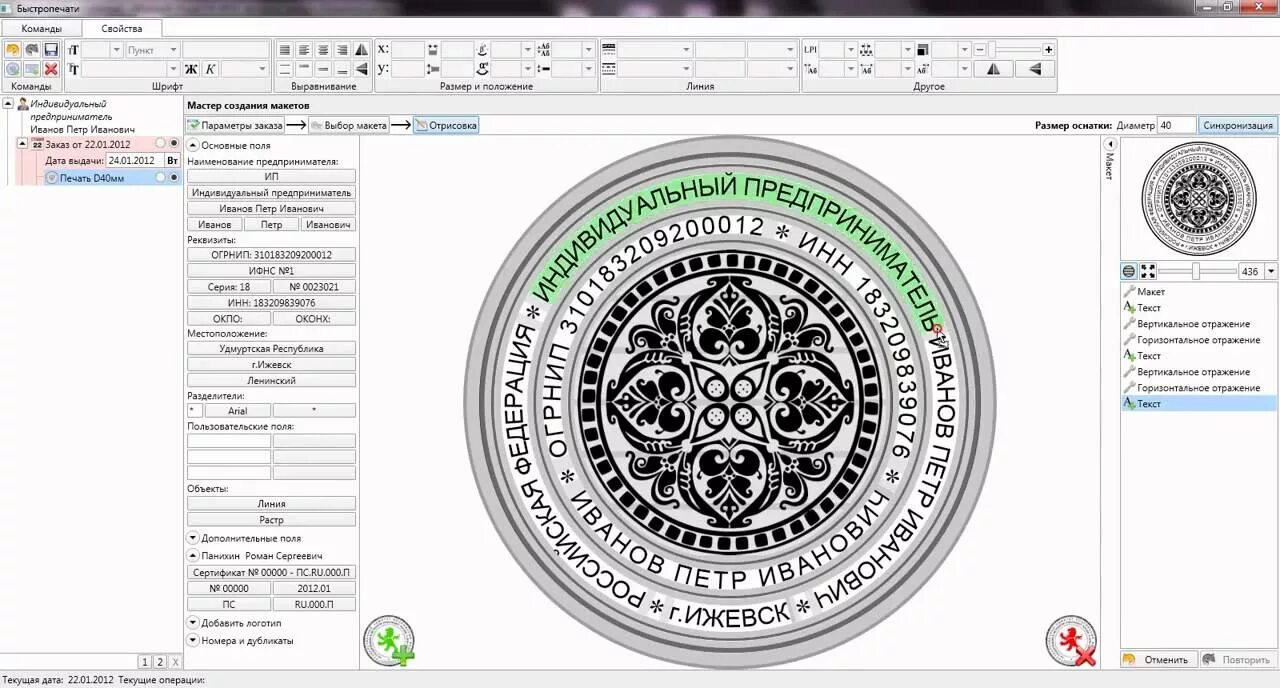The height and width of the screenshot is (688, 1280).
Task: Click the save floppy disk icon
Action: [x=50, y=49]
